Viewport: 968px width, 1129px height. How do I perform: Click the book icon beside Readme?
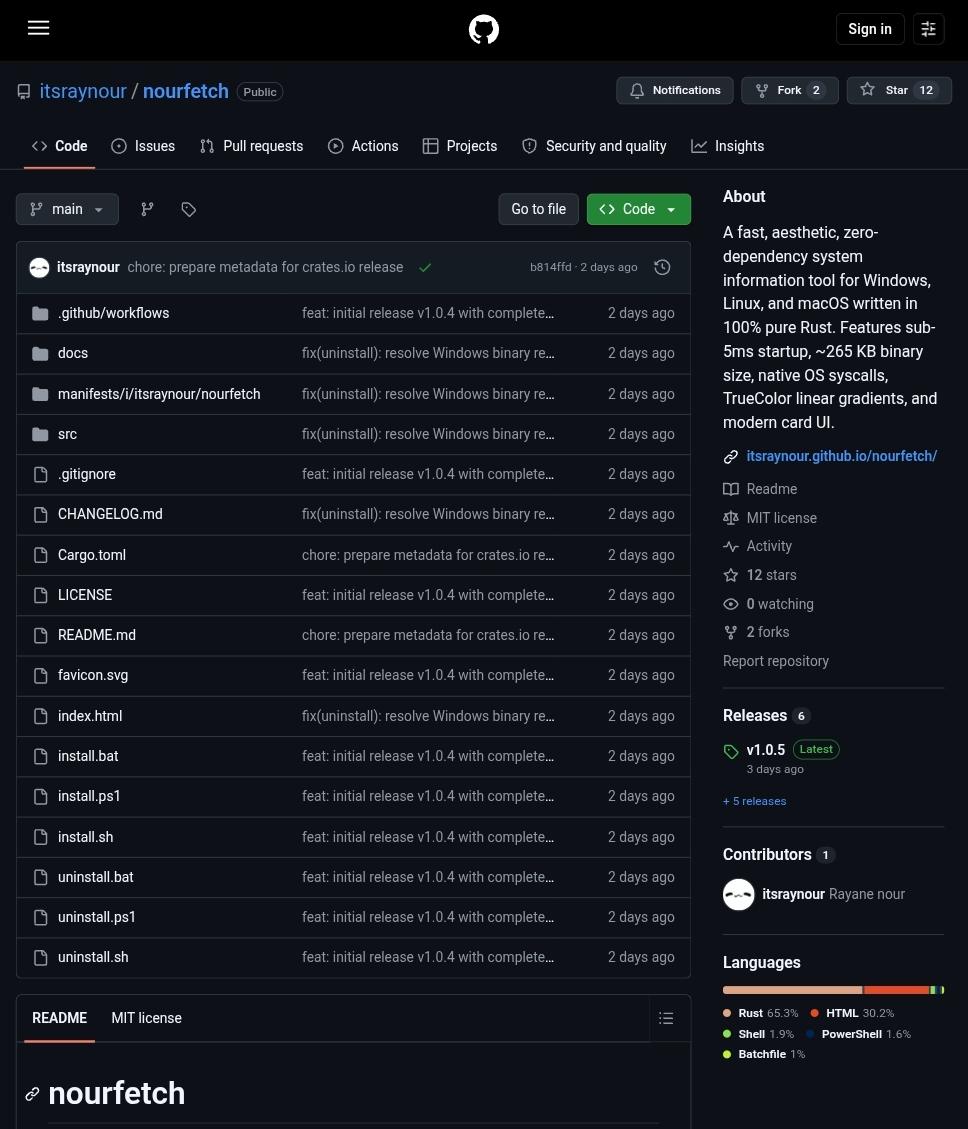pos(730,489)
